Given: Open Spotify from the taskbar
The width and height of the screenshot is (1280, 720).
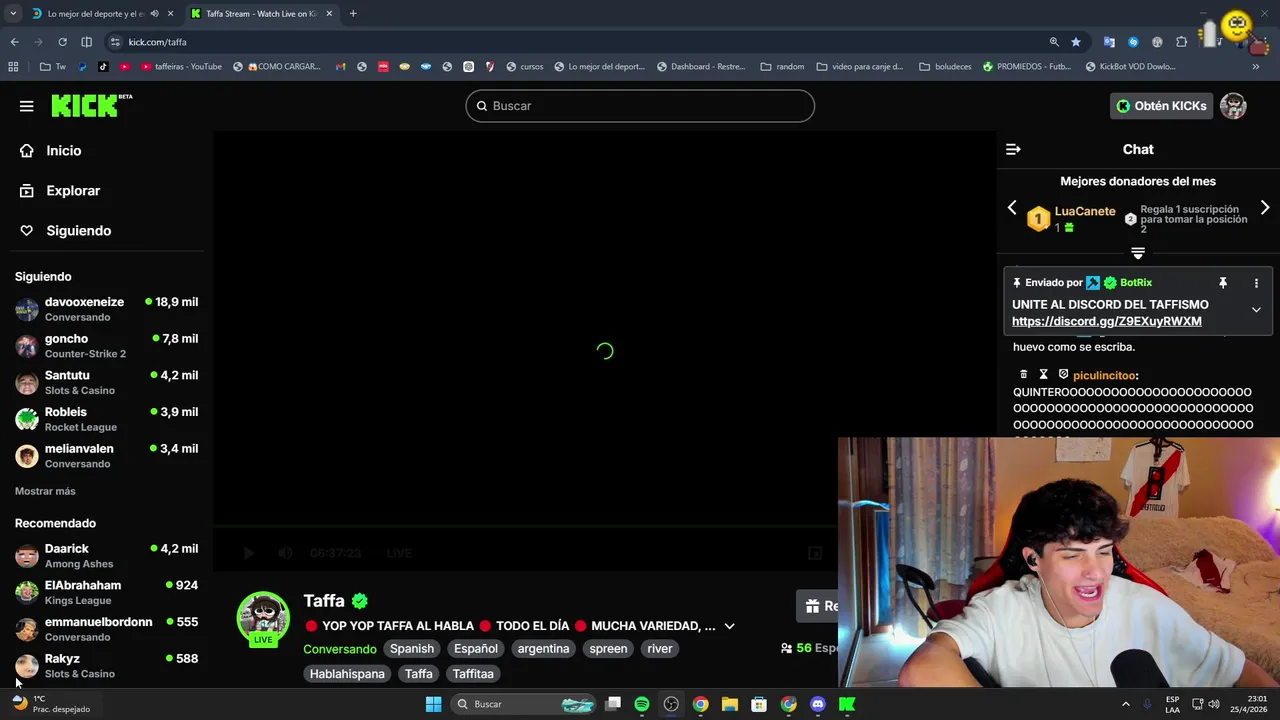Looking at the screenshot, I should (x=642, y=704).
